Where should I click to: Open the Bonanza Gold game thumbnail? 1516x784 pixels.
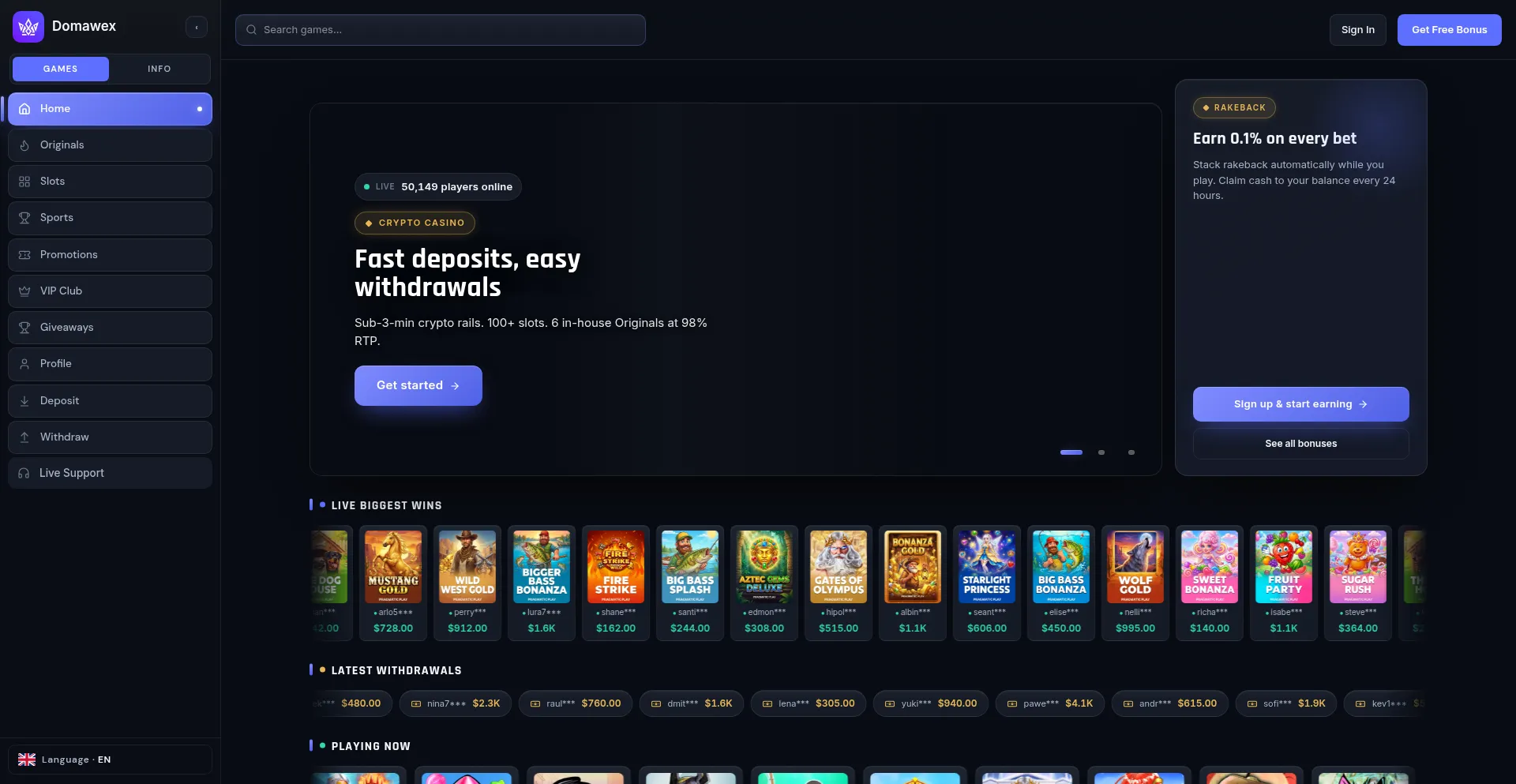(913, 567)
